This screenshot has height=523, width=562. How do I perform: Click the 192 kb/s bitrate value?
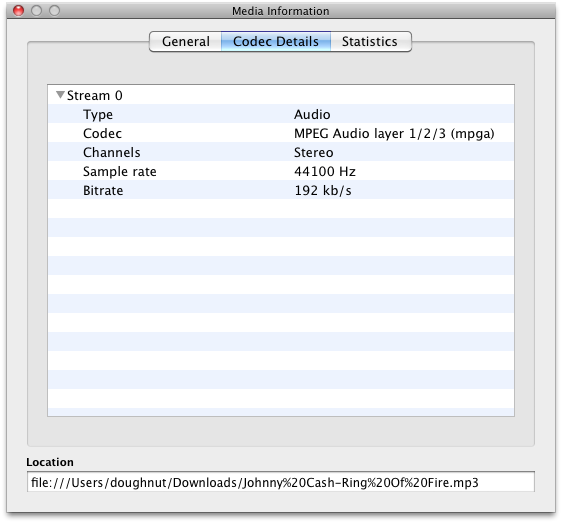[323, 190]
